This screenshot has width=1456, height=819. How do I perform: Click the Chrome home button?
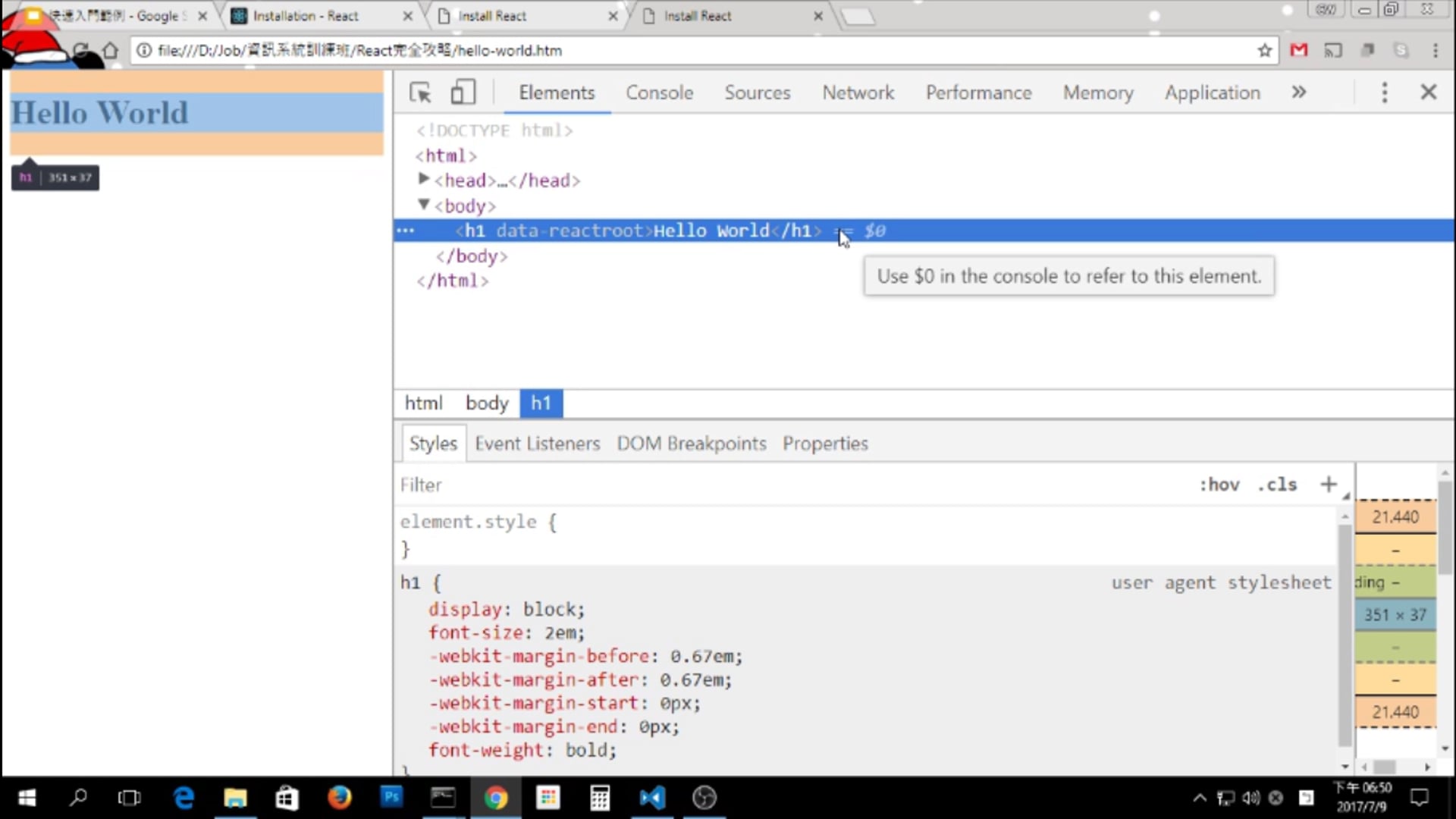tap(111, 51)
